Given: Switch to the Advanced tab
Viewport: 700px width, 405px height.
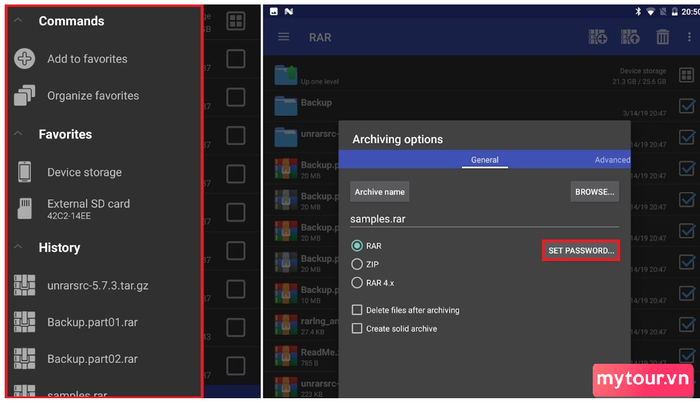Looking at the screenshot, I should [612, 160].
